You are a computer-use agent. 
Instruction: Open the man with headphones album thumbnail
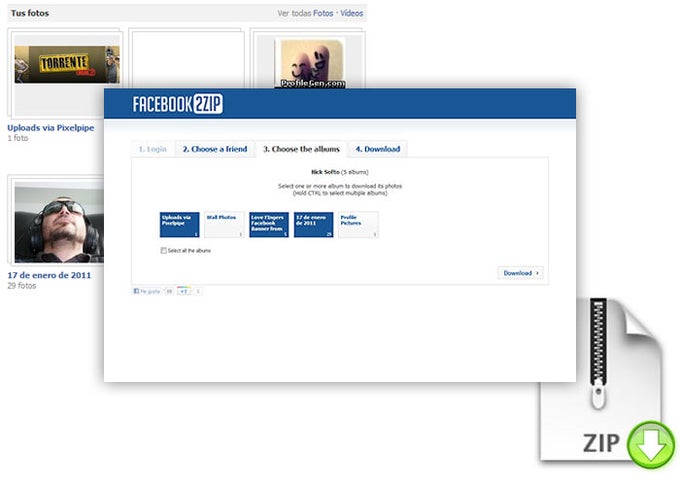click(59, 223)
